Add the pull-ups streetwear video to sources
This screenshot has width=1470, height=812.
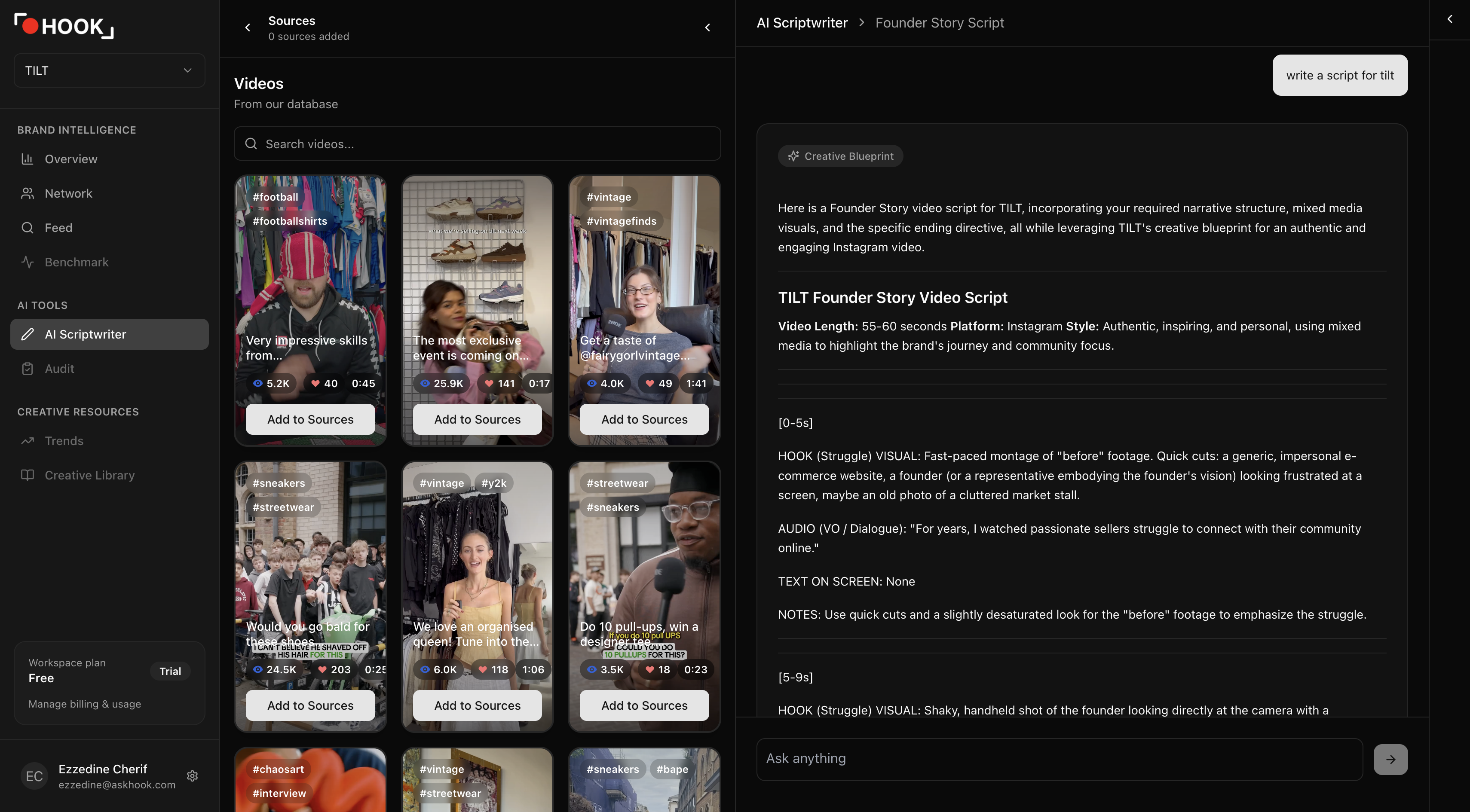644,705
